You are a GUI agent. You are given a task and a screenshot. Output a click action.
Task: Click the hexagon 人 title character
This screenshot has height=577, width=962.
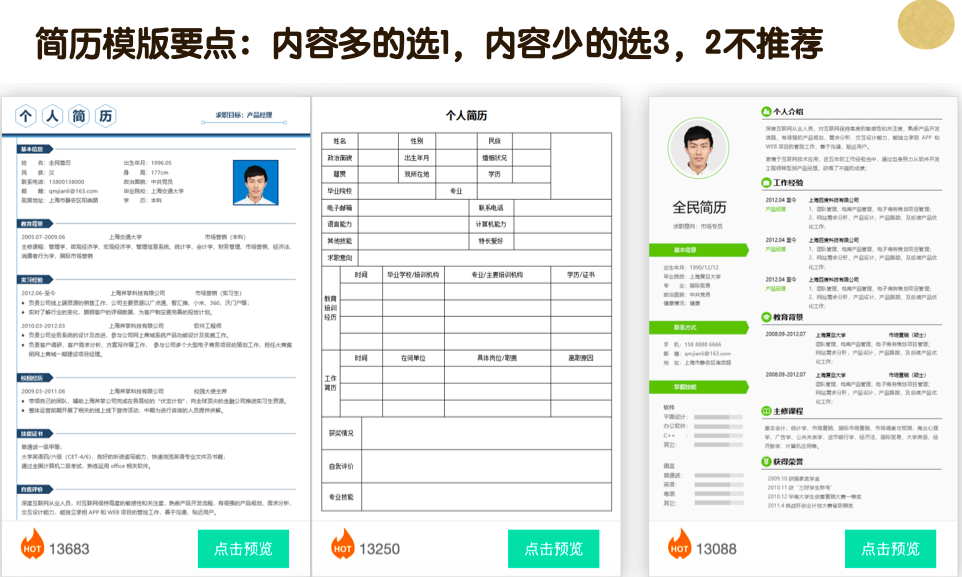53,116
